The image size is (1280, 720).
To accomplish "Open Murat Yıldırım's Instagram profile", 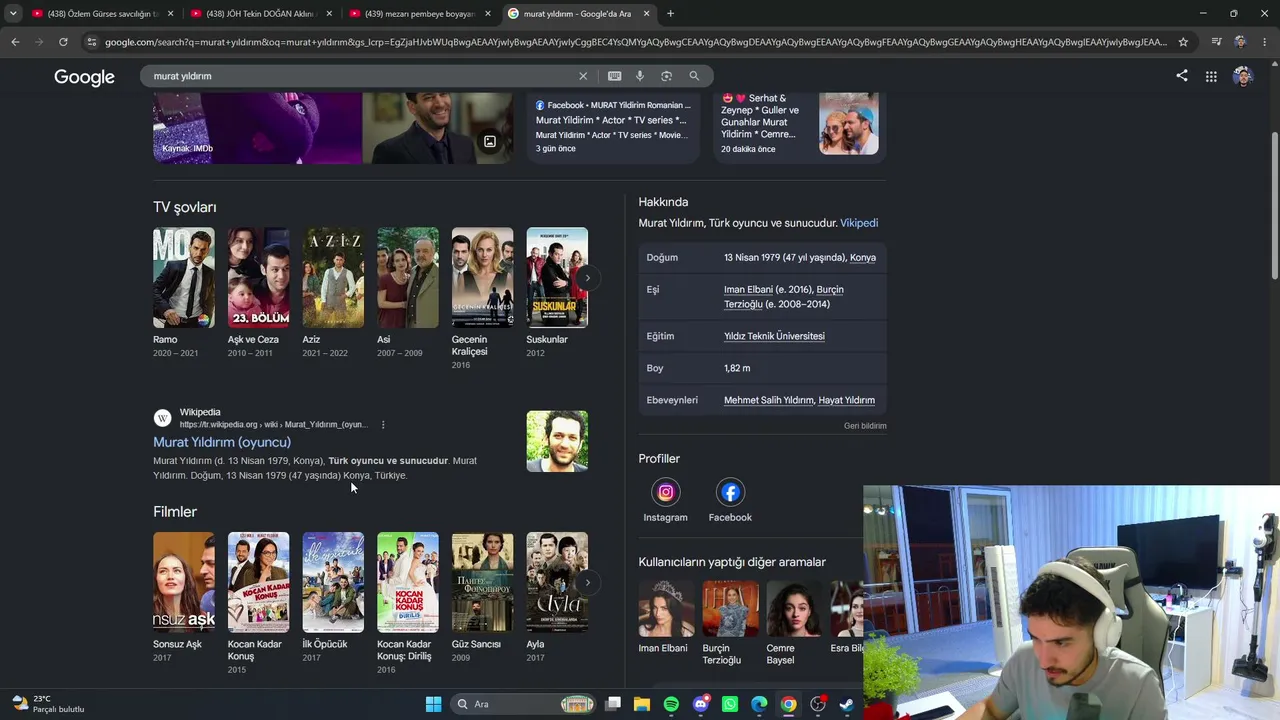I will (x=665, y=500).
